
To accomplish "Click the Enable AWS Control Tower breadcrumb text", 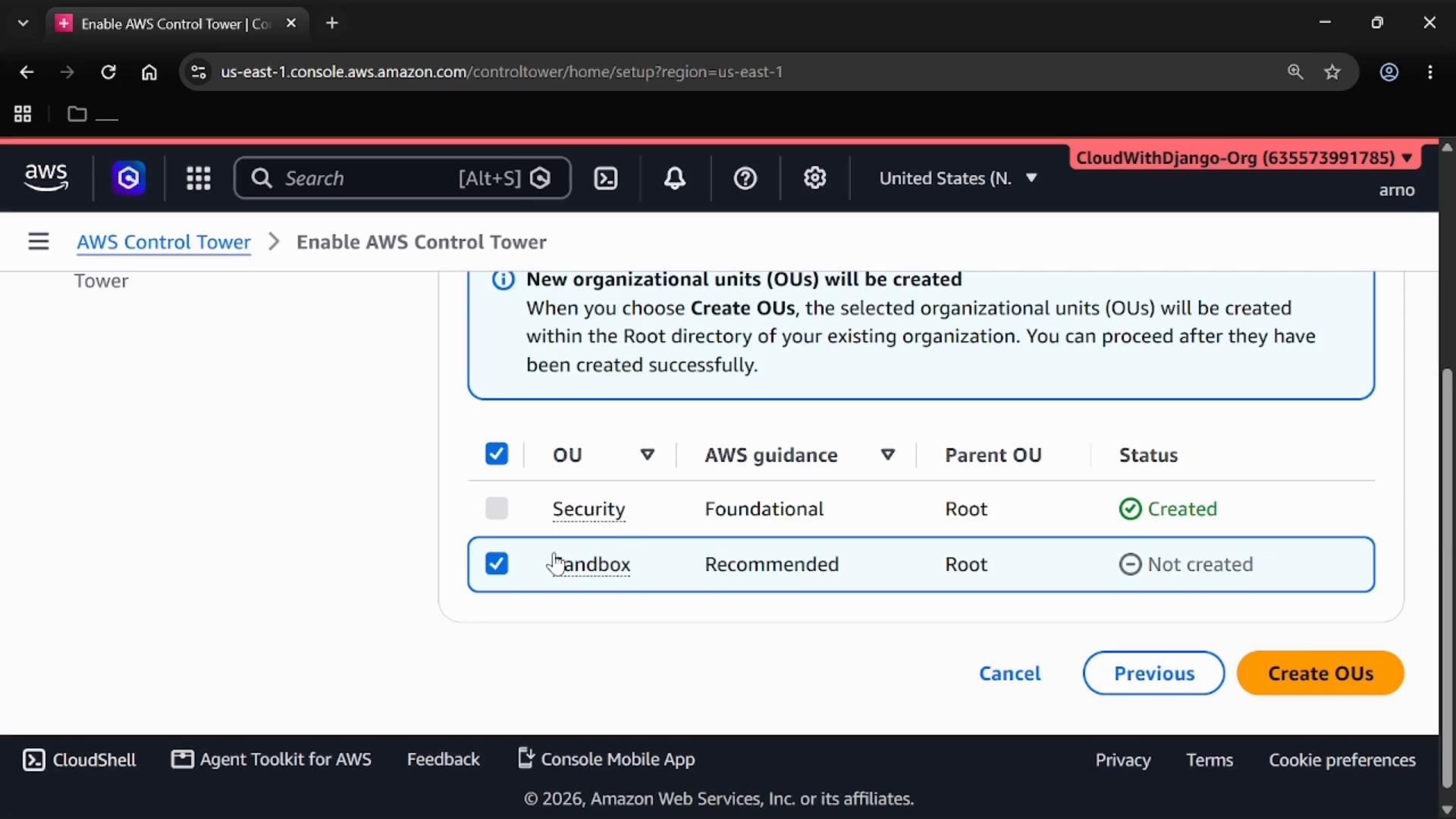I will pyautogui.click(x=422, y=242).
